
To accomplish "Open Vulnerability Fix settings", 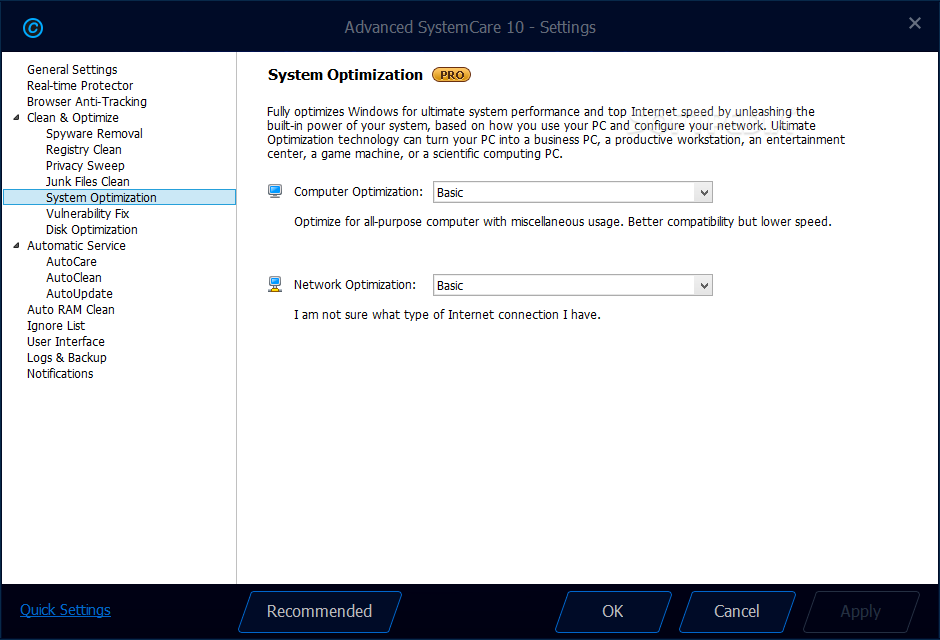I will click(x=88, y=214).
